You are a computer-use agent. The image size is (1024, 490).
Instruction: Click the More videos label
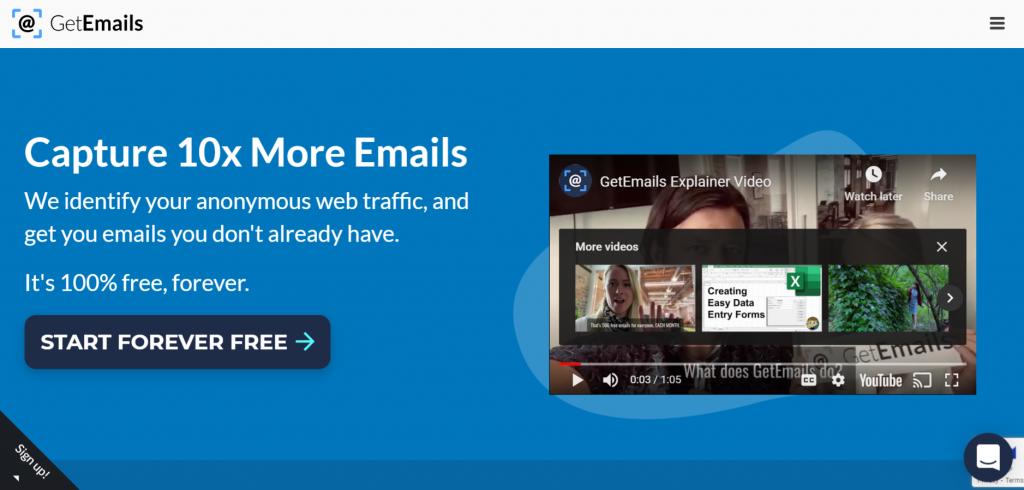click(x=607, y=247)
